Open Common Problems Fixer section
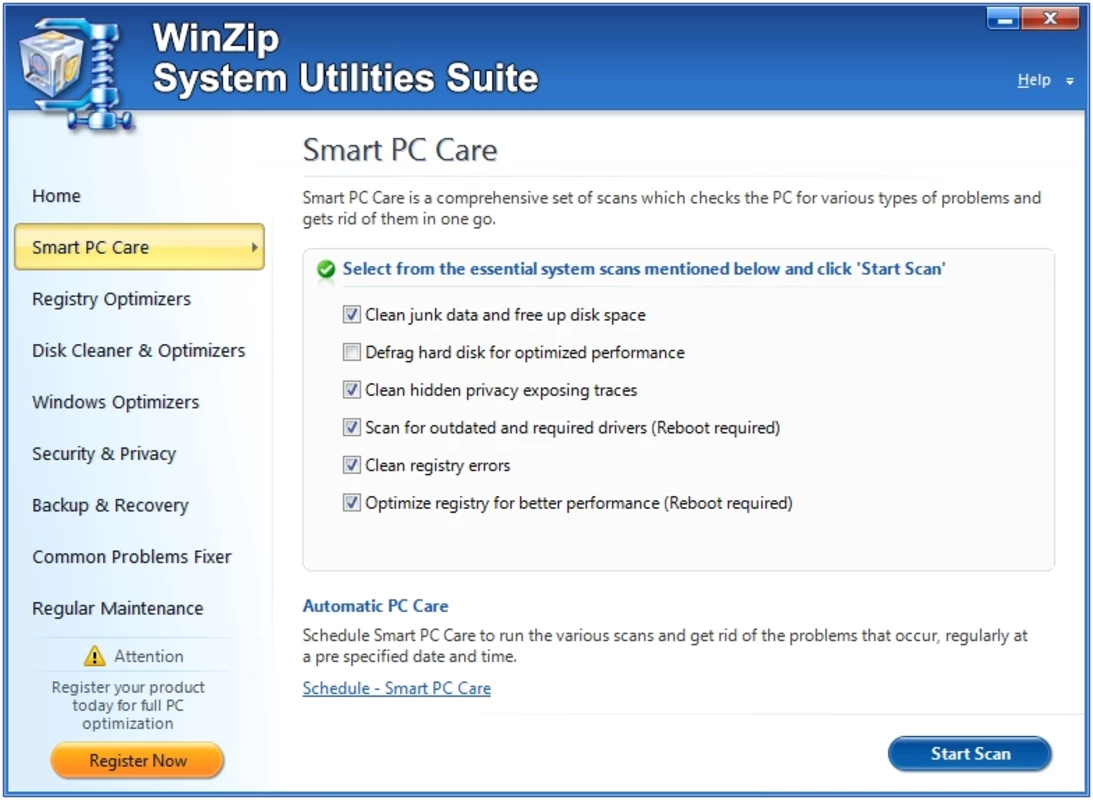The image size is (1093, 800). tap(132, 557)
